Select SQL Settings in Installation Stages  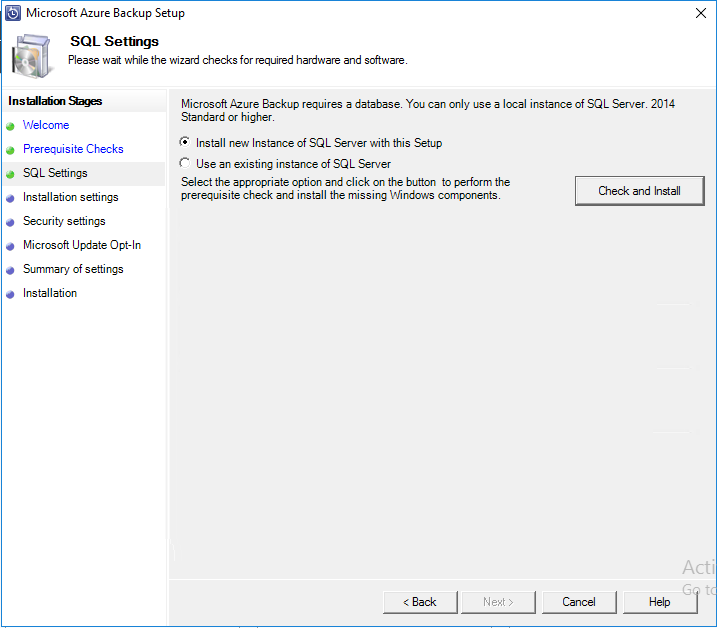coord(55,173)
